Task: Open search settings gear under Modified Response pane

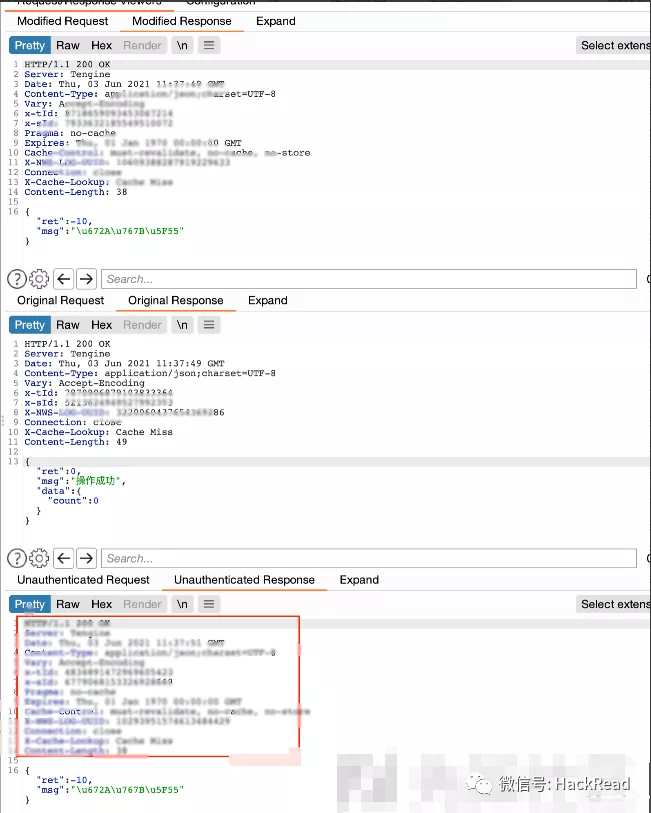Action: tap(39, 279)
